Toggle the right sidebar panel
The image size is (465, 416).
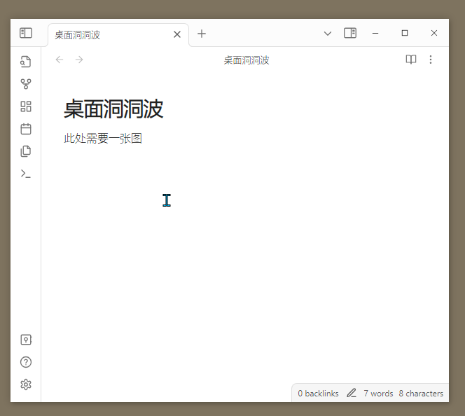point(350,33)
